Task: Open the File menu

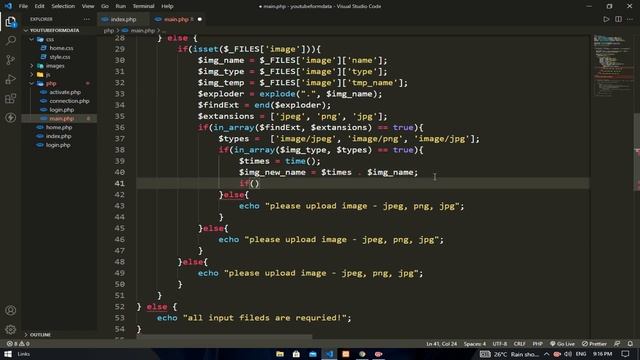Action: pos(23,6)
